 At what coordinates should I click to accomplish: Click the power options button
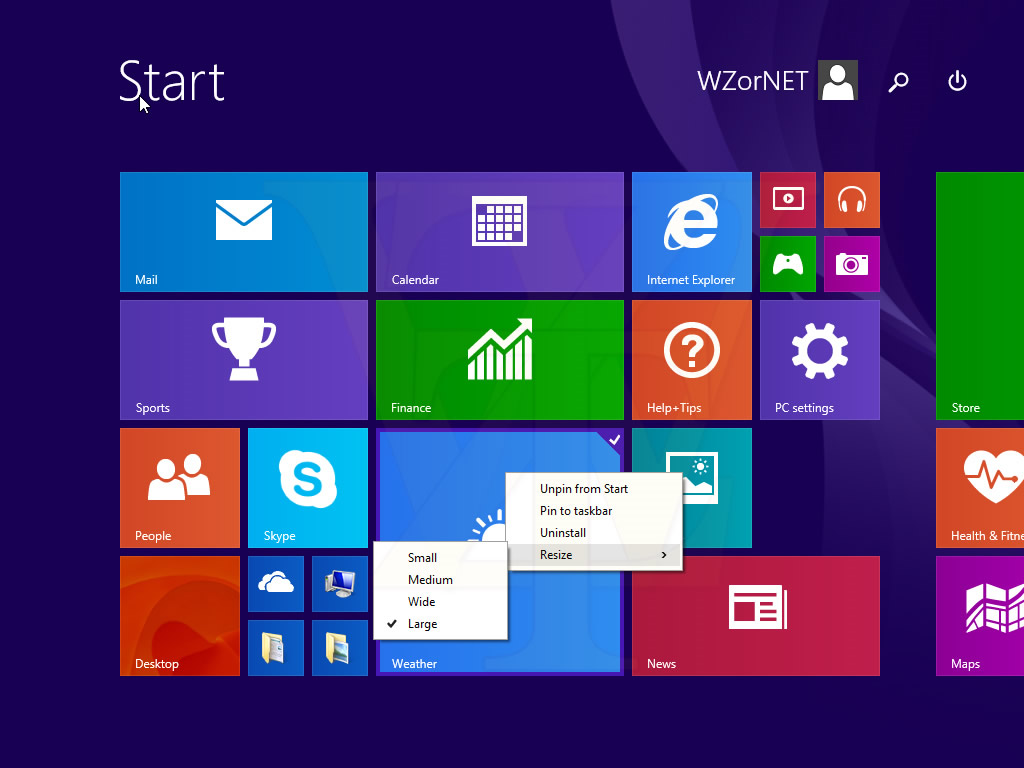coord(957,81)
